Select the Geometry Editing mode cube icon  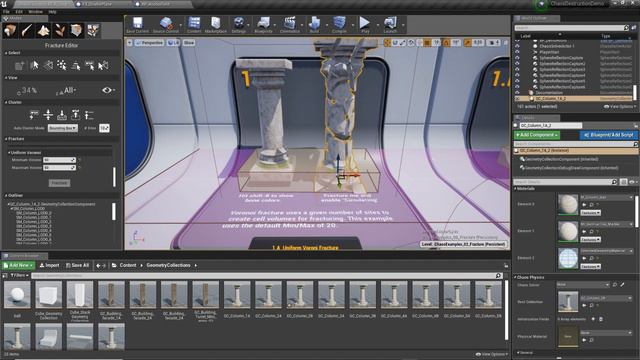(76, 30)
